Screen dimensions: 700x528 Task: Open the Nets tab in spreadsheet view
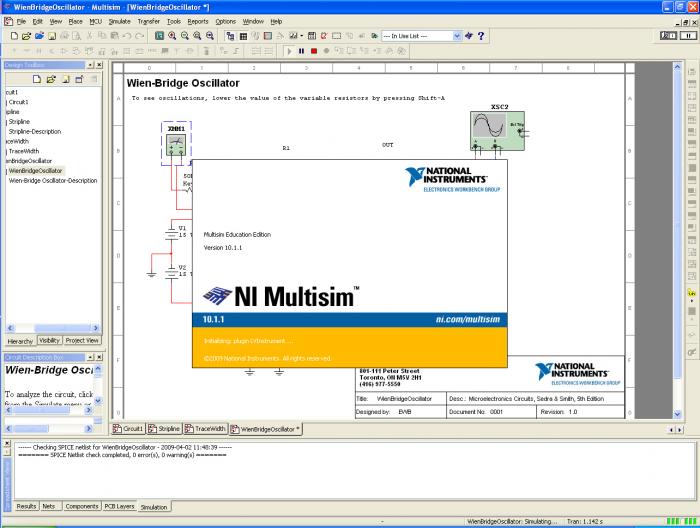(x=49, y=506)
